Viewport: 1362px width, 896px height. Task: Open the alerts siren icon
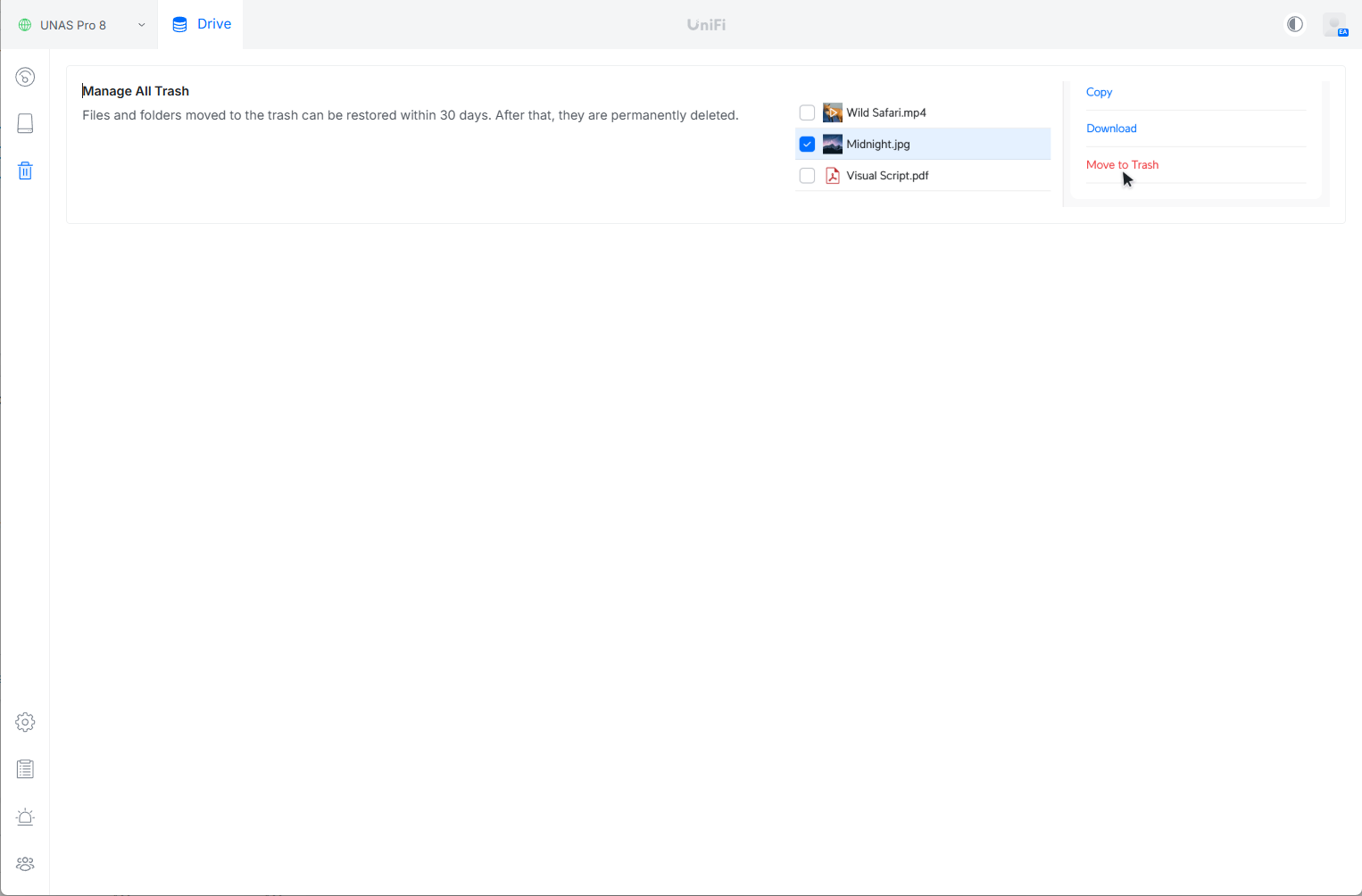[25, 817]
